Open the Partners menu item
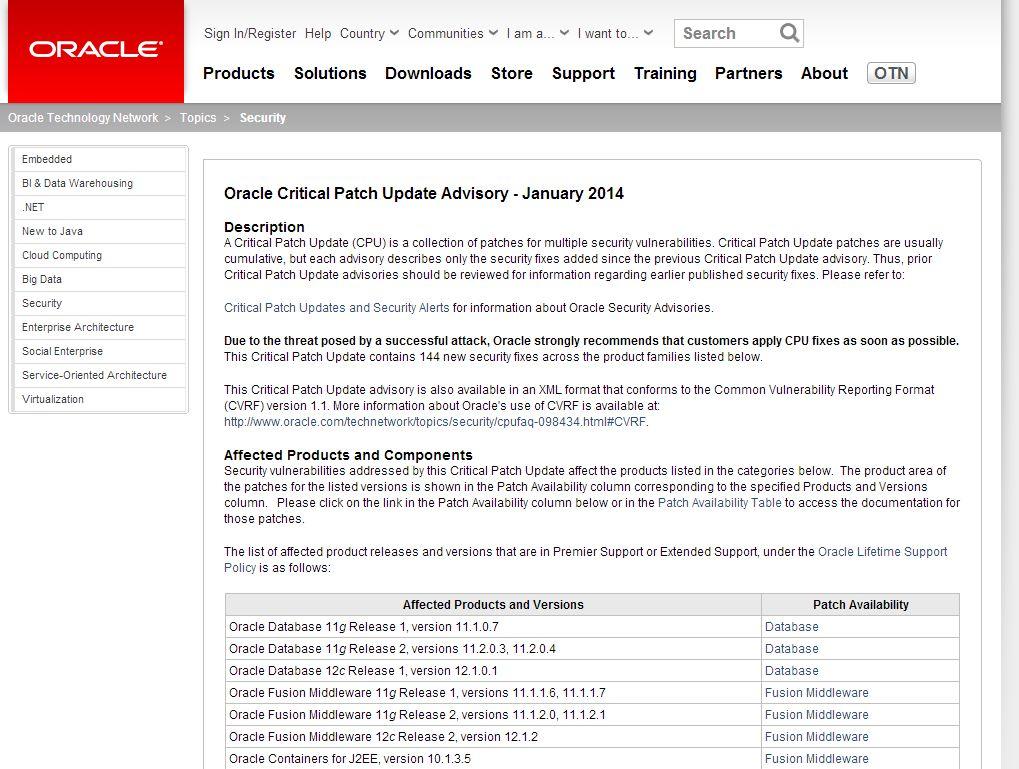1019x769 pixels. tap(748, 73)
